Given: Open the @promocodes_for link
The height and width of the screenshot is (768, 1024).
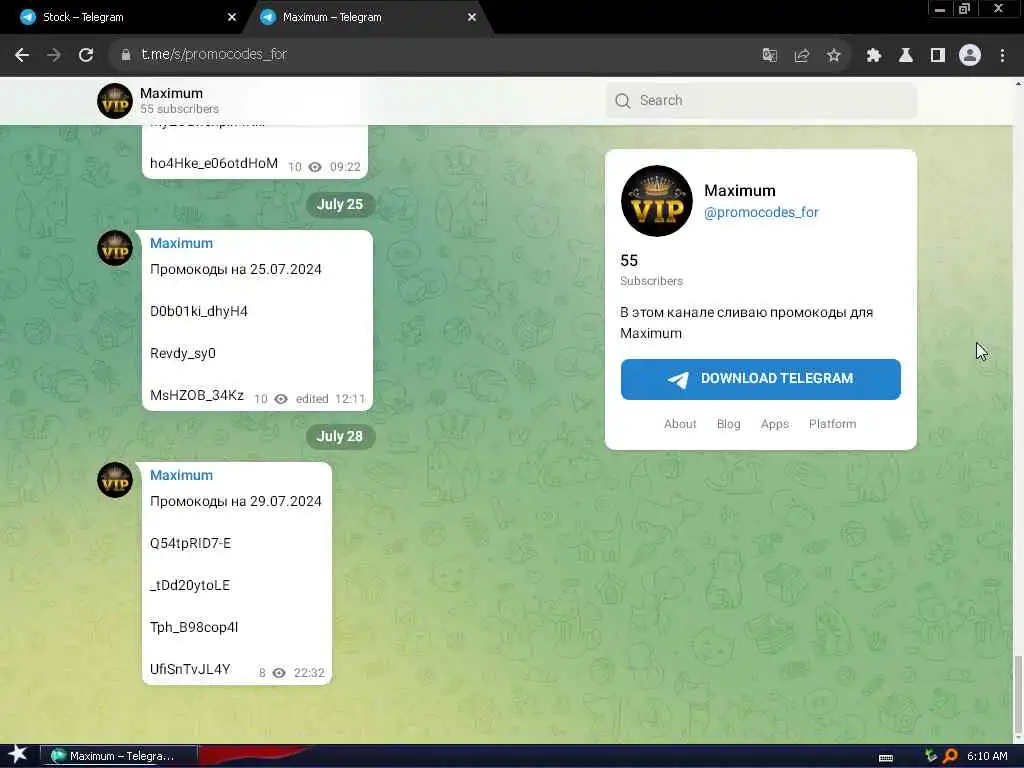Looking at the screenshot, I should point(761,212).
